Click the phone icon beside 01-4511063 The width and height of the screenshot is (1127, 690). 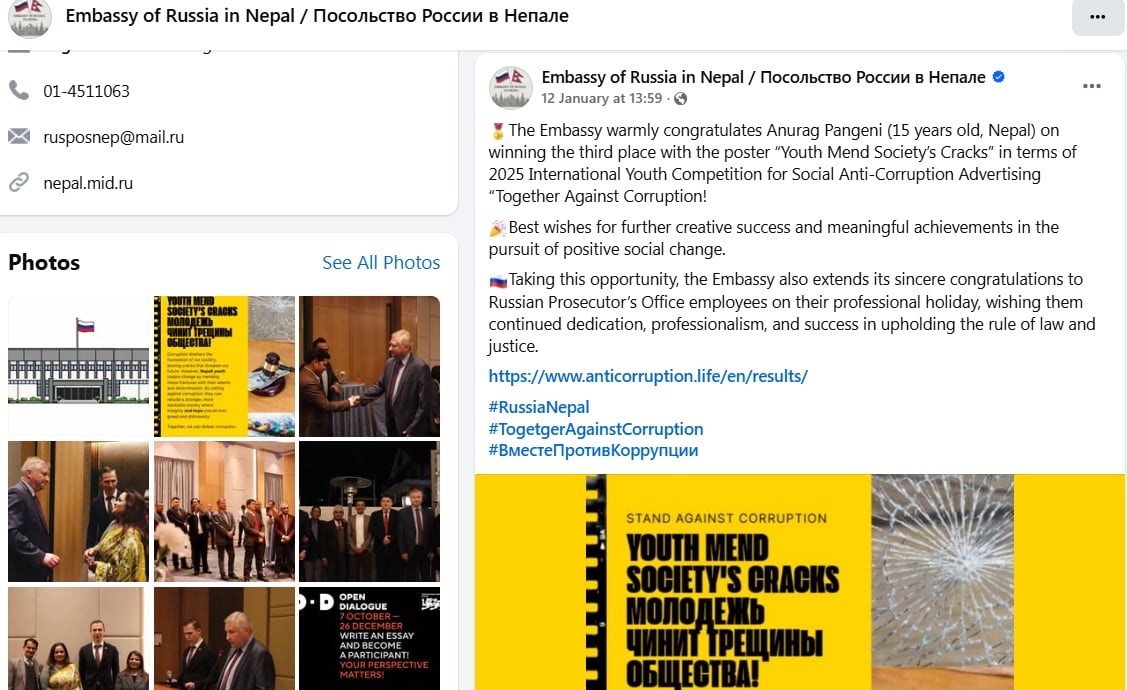(19, 91)
